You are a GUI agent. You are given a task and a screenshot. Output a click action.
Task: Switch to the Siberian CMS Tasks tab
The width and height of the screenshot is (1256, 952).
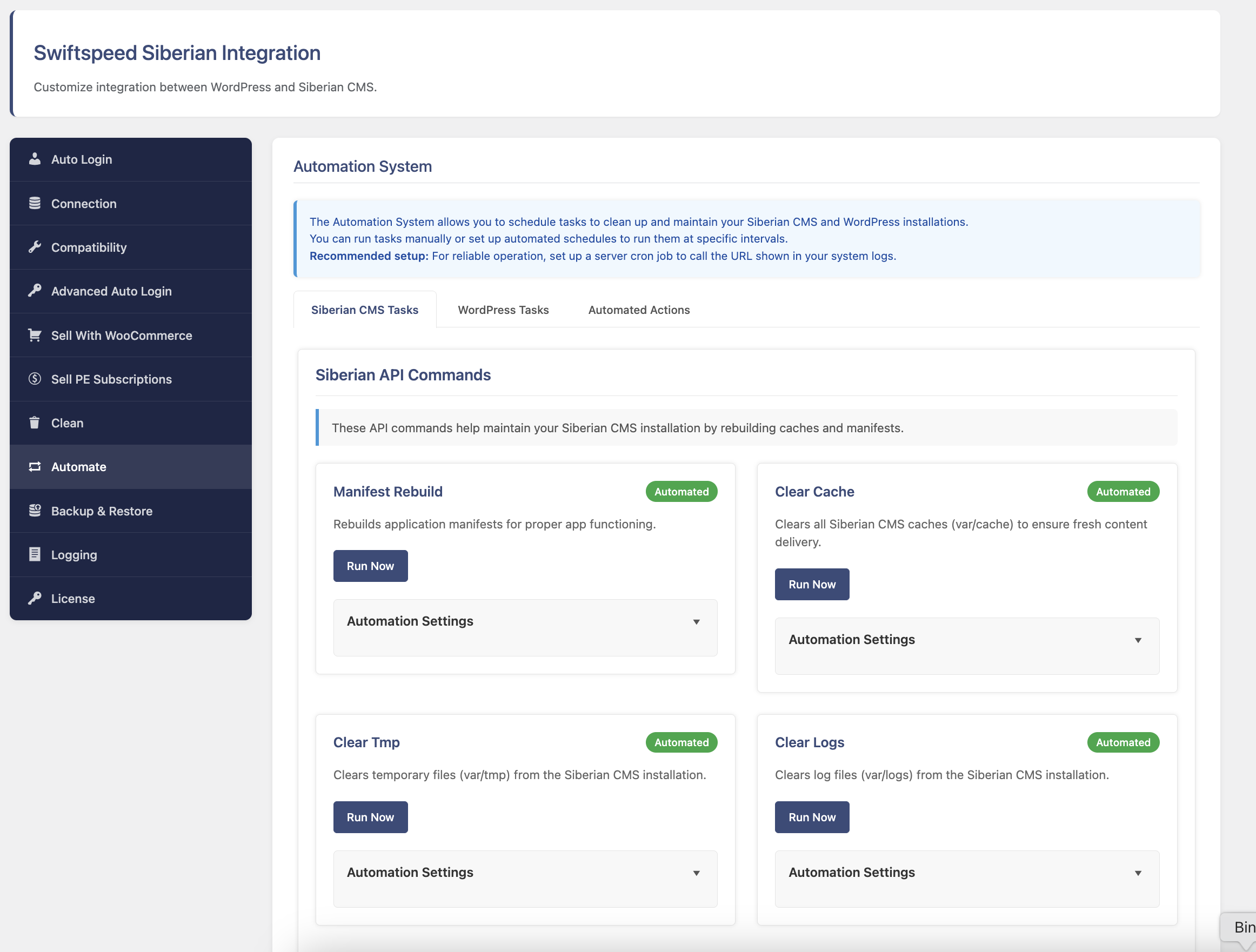pyautogui.click(x=365, y=310)
